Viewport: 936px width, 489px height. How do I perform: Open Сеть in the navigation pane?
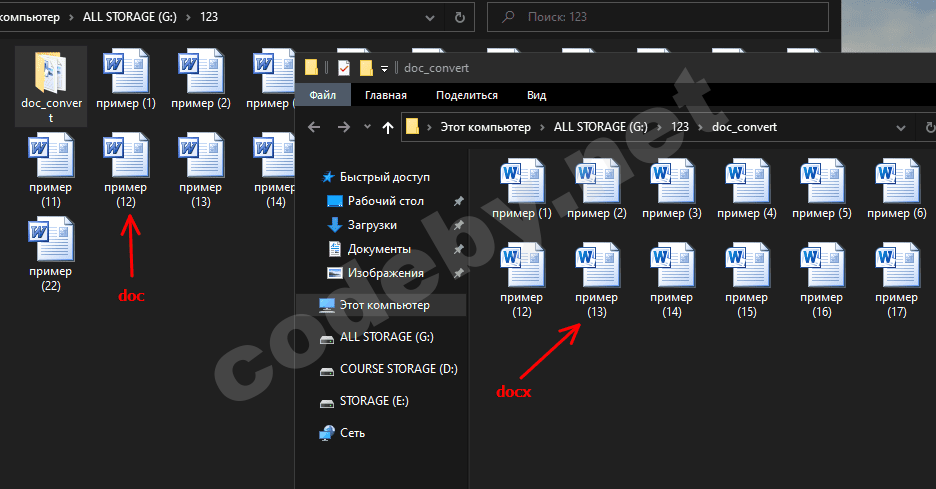point(352,433)
